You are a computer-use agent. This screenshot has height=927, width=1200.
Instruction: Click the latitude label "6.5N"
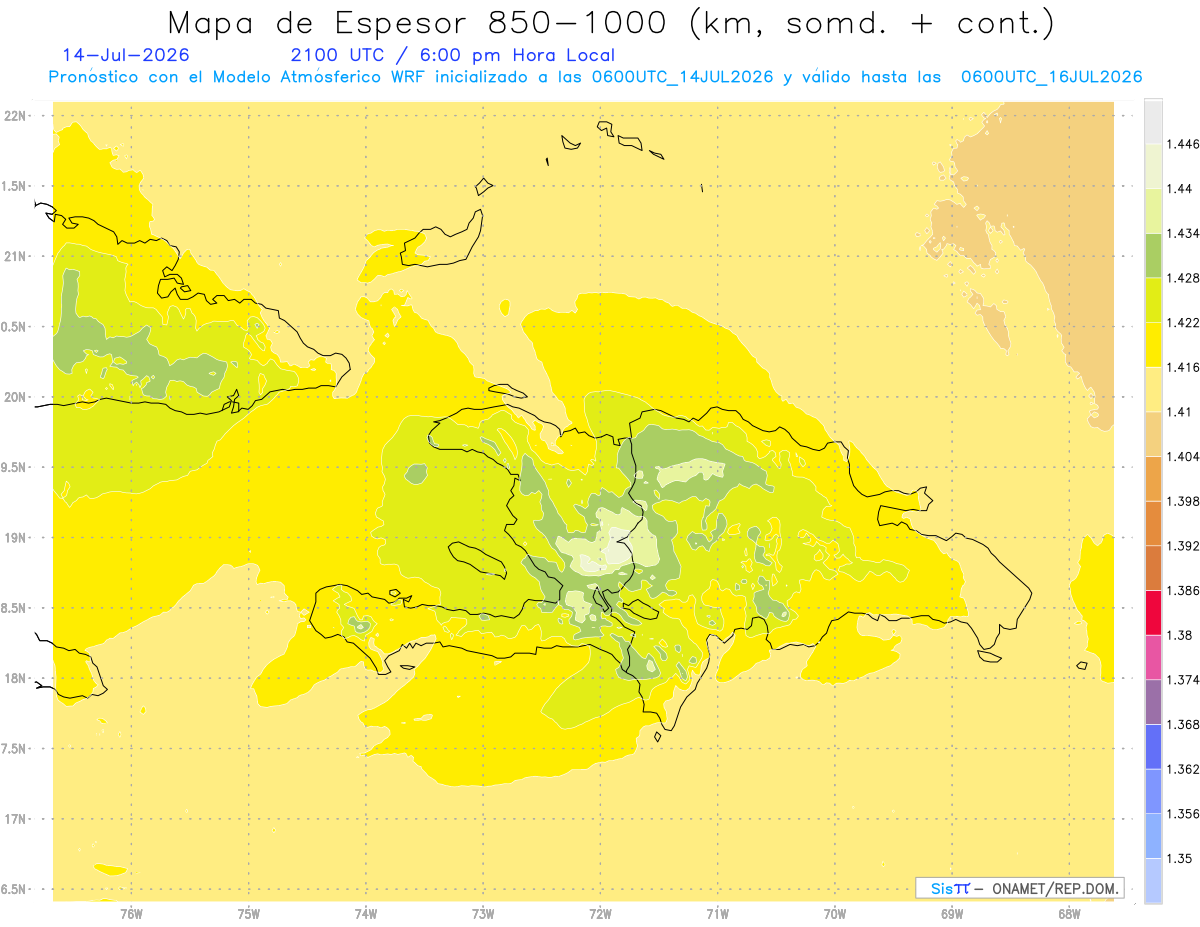coord(14,890)
